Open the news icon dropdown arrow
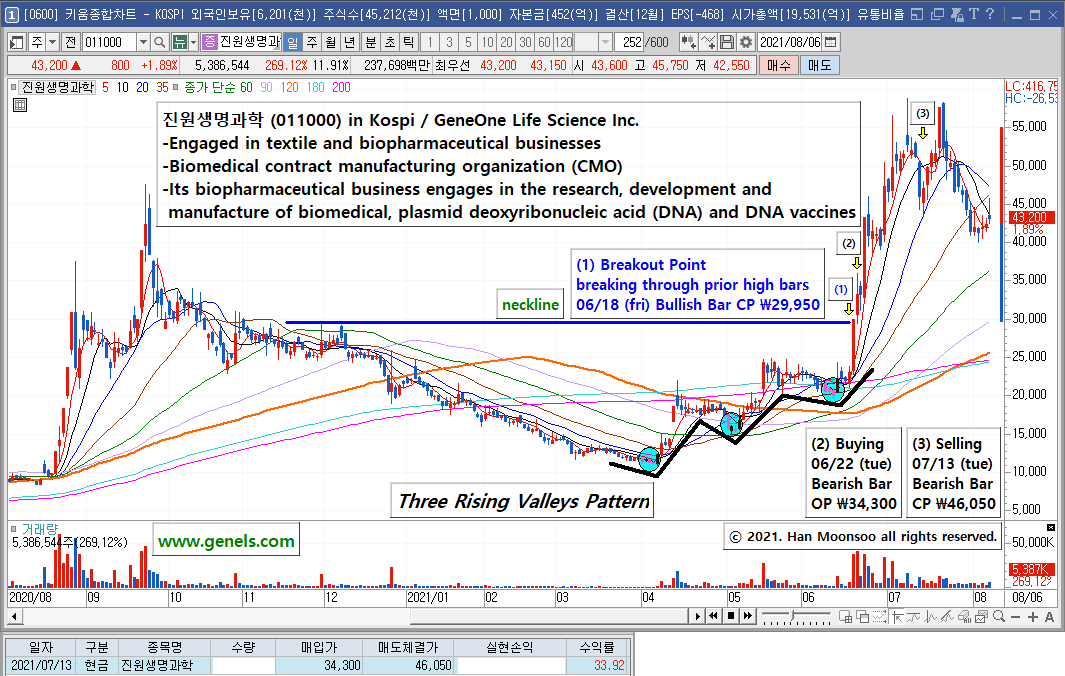Screen dimensions: 1065x676 point(194,42)
